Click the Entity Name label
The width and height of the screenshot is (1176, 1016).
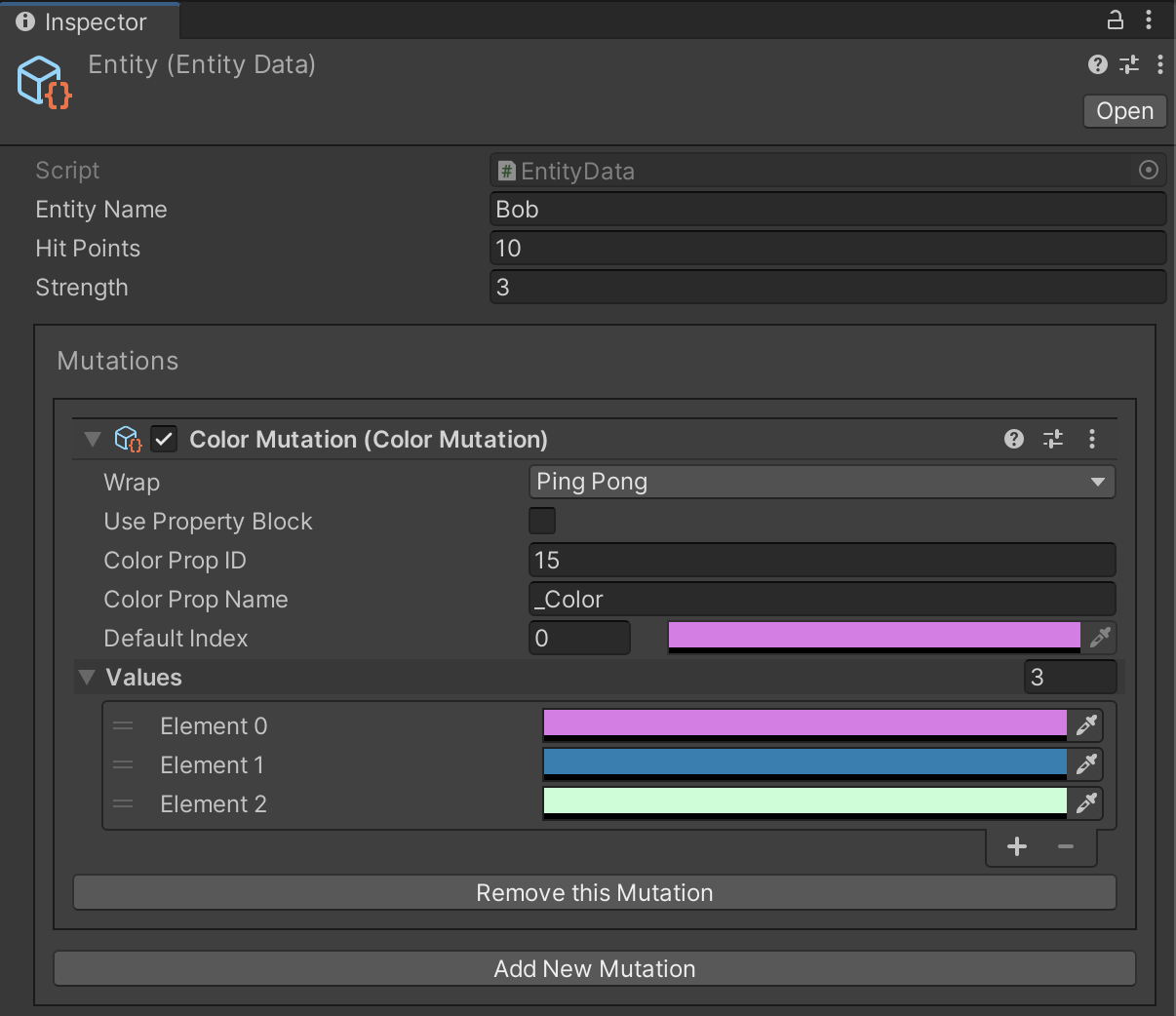pyautogui.click(x=101, y=210)
